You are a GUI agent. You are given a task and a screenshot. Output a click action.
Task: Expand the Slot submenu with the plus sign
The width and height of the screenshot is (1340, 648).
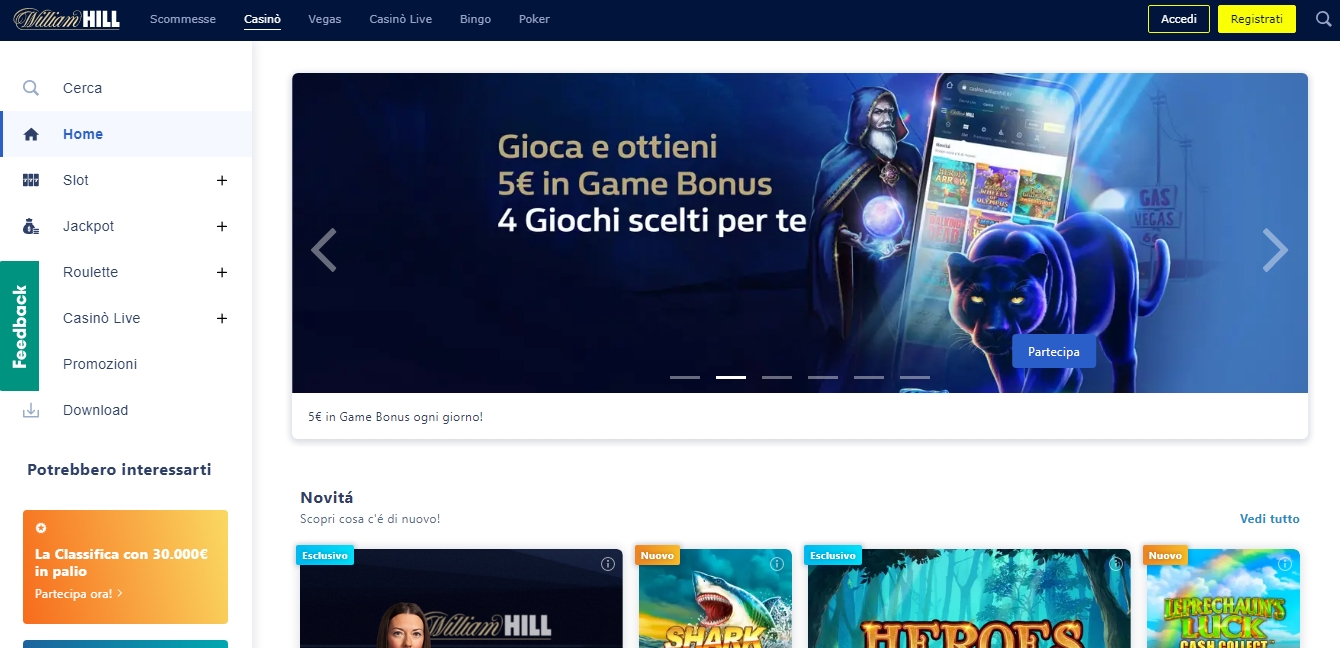222,180
